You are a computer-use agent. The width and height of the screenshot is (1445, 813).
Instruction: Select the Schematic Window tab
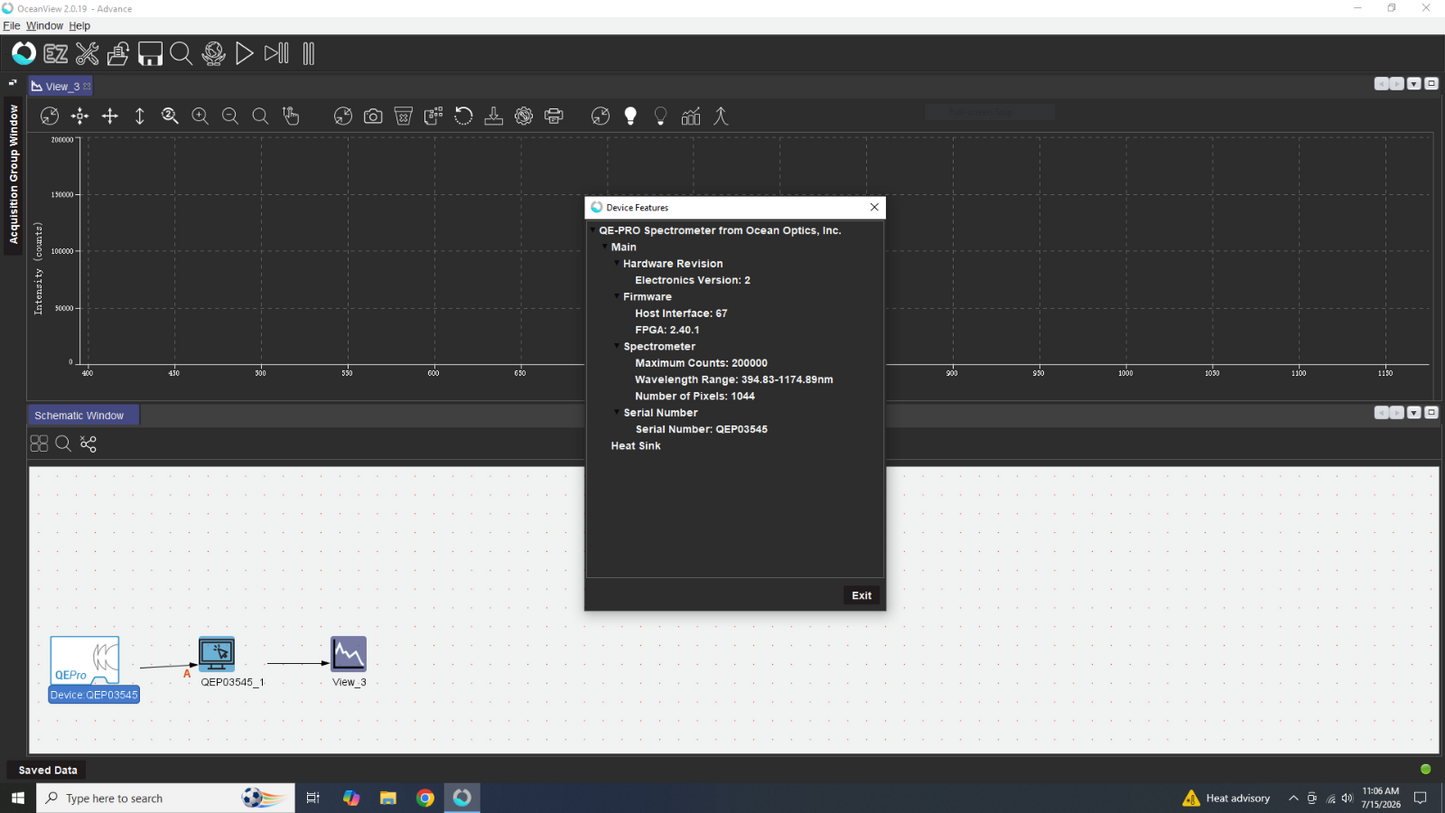pyautogui.click(x=80, y=416)
